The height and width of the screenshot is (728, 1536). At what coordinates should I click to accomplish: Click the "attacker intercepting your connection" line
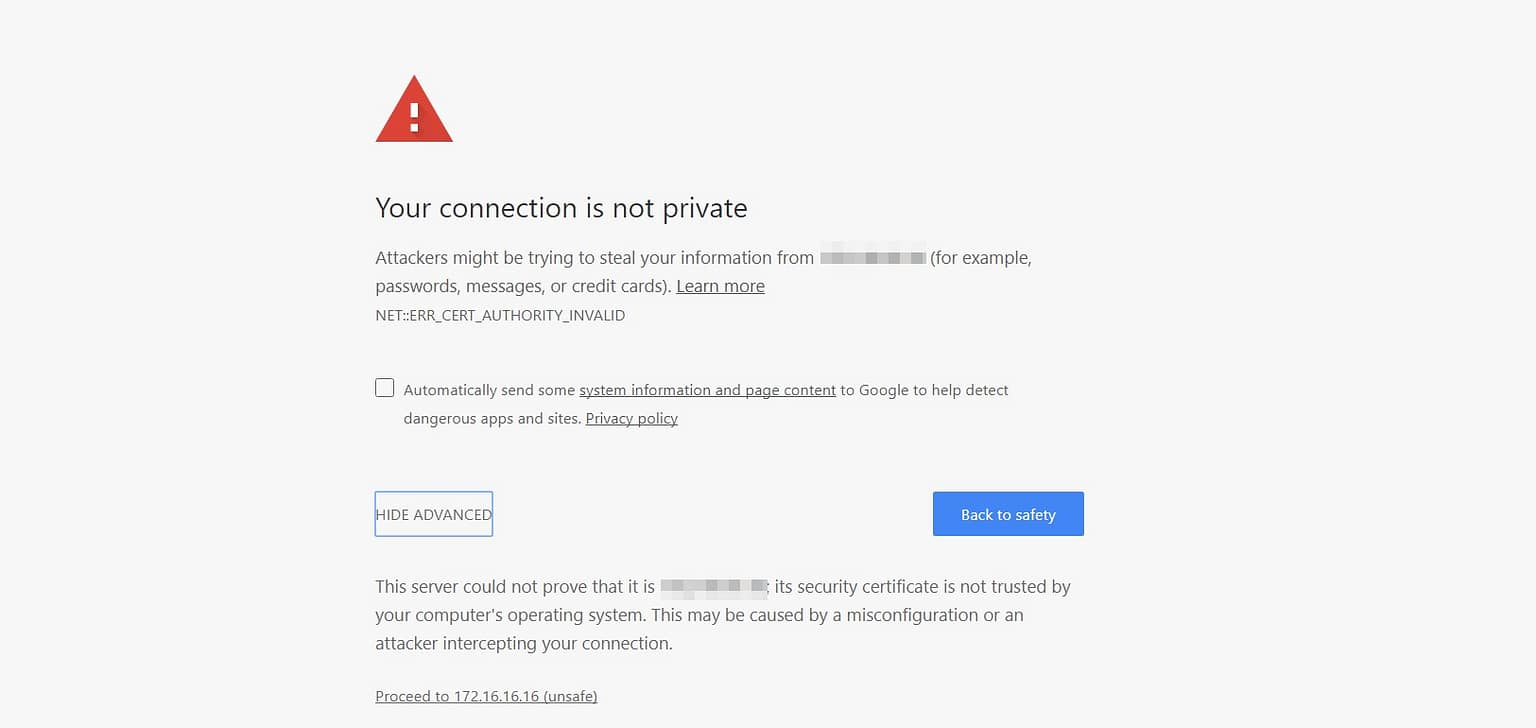[523, 643]
